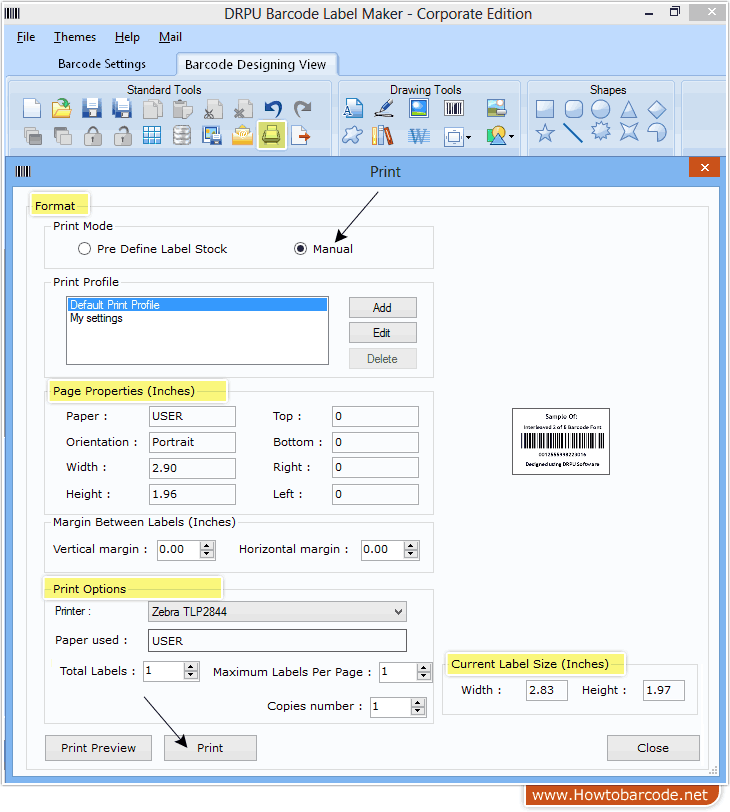Insert picture using the framed image tool

(419, 108)
